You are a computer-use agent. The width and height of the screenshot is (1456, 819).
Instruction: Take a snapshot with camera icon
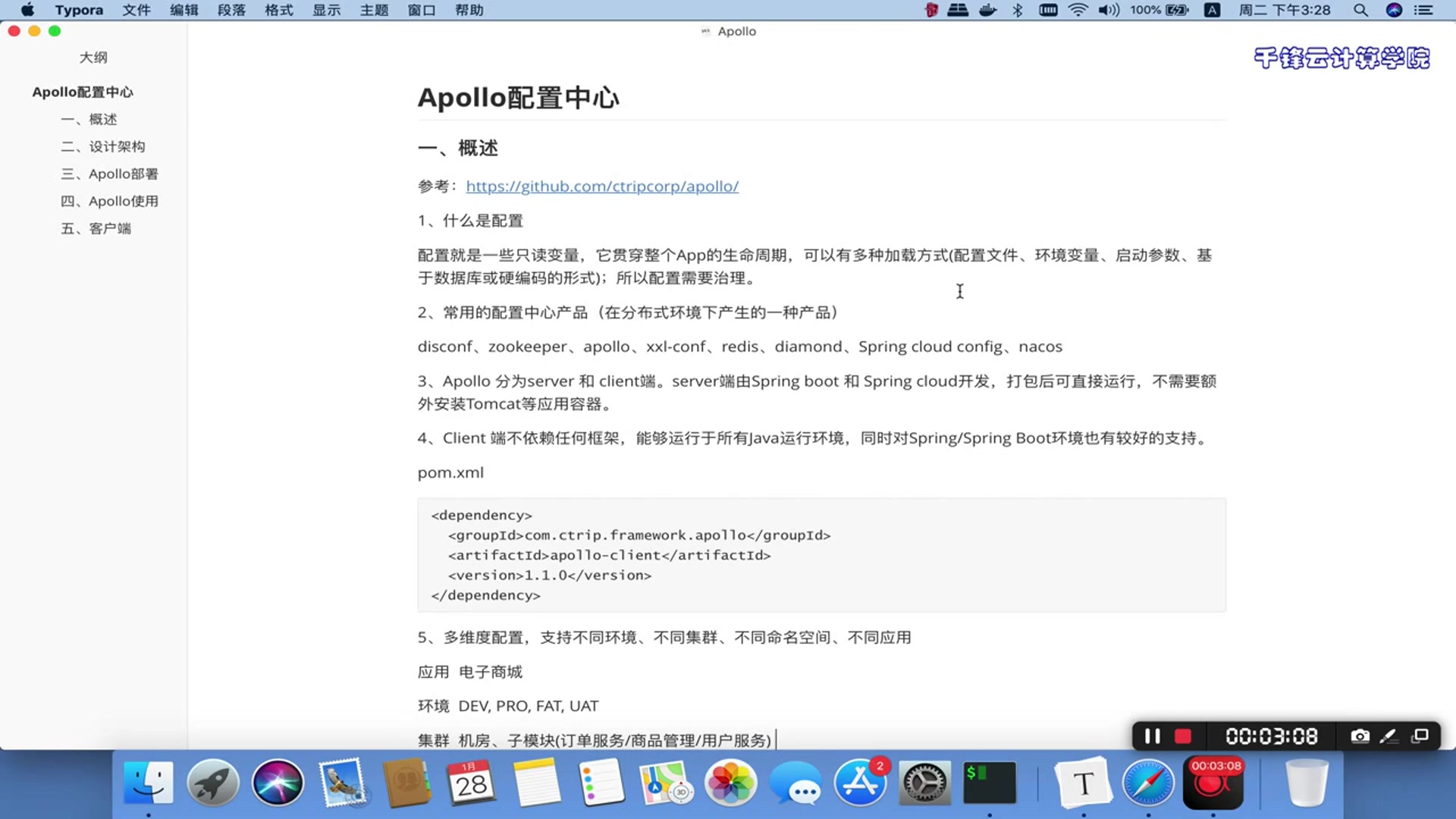[x=1360, y=736]
